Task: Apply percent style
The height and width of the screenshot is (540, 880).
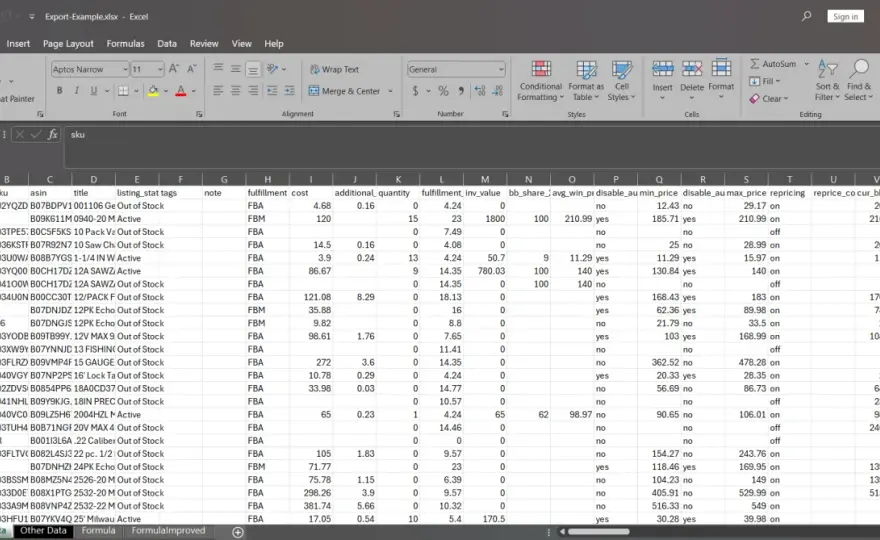Action: [x=443, y=90]
